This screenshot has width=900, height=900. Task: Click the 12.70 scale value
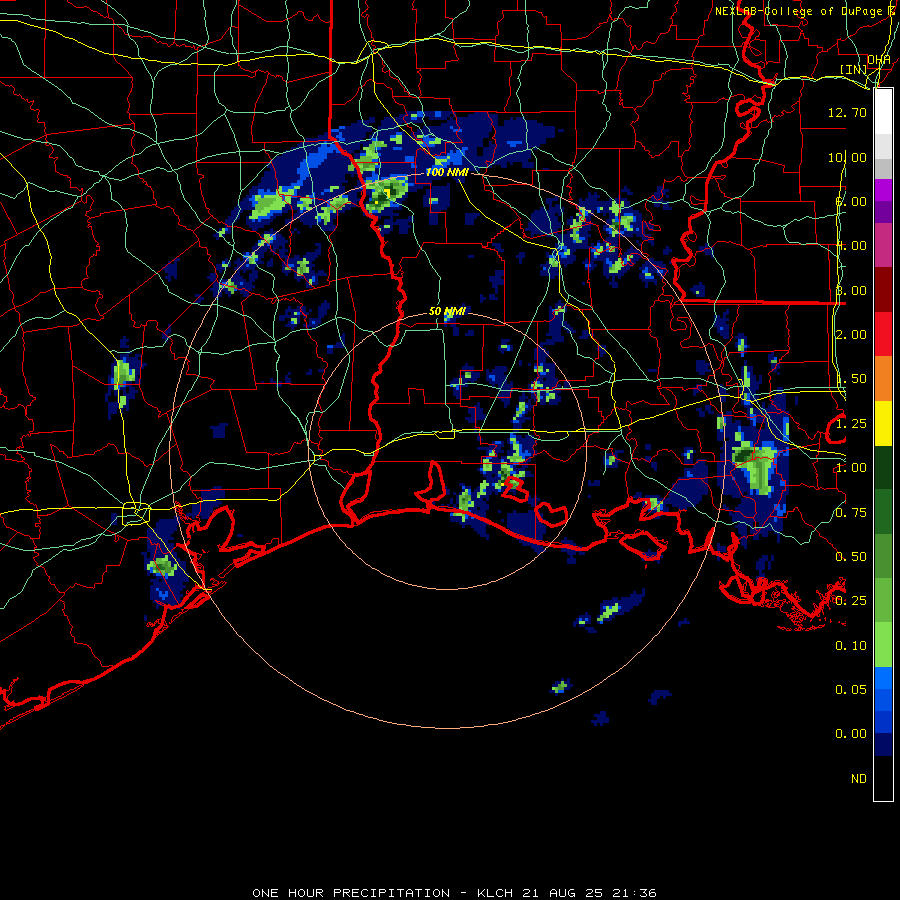point(847,112)
